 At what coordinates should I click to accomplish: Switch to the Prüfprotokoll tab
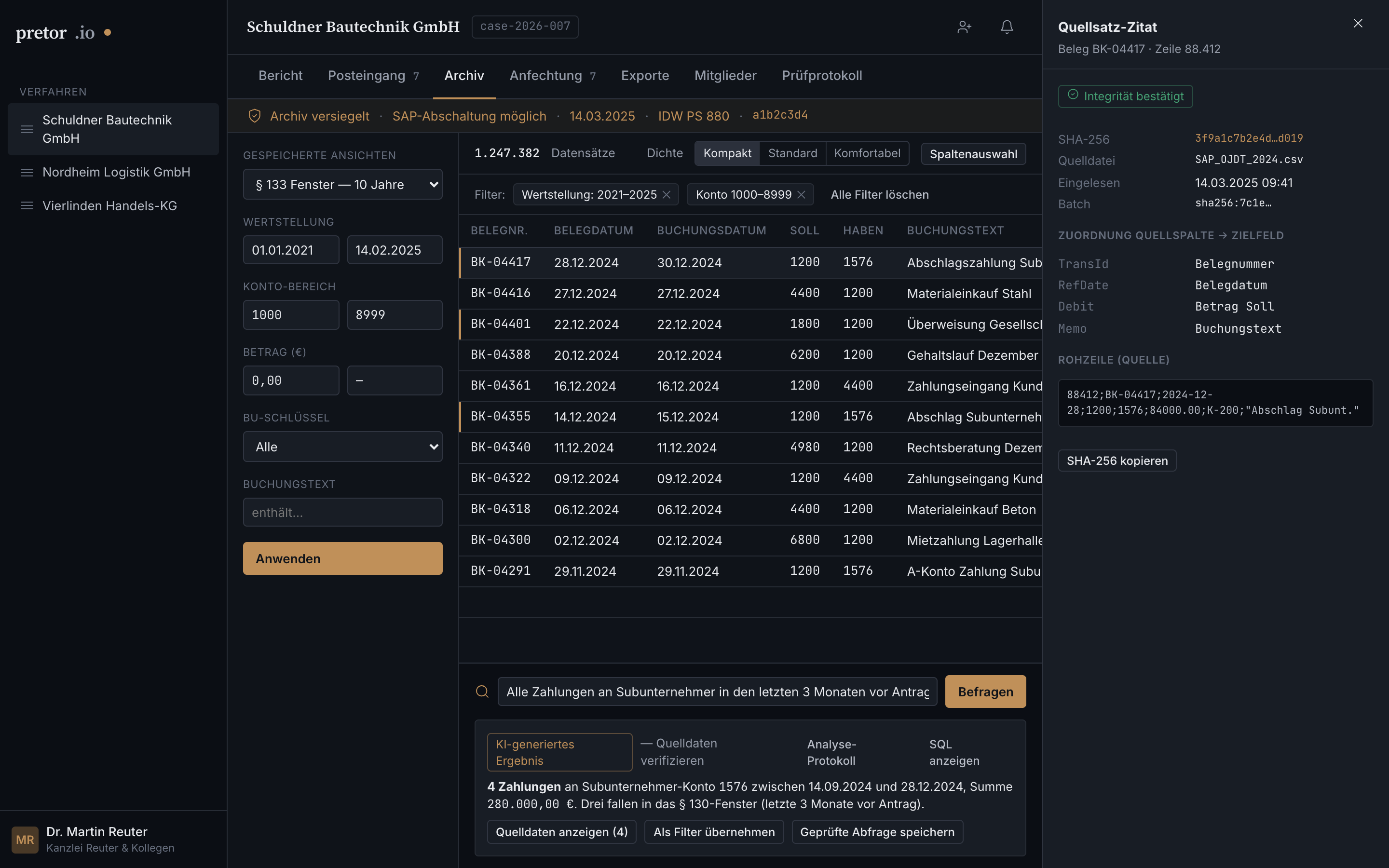pos(821,76)
